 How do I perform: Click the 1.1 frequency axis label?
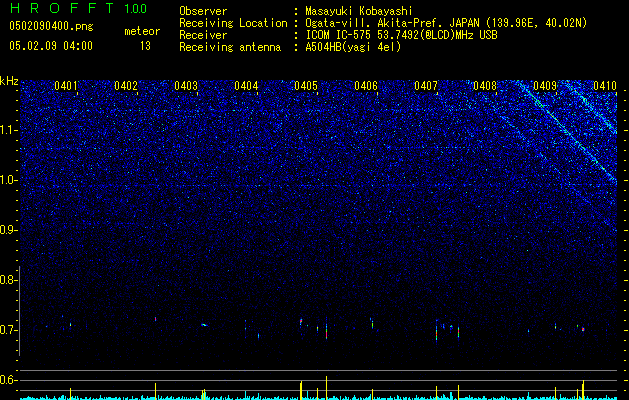[9, 130]
